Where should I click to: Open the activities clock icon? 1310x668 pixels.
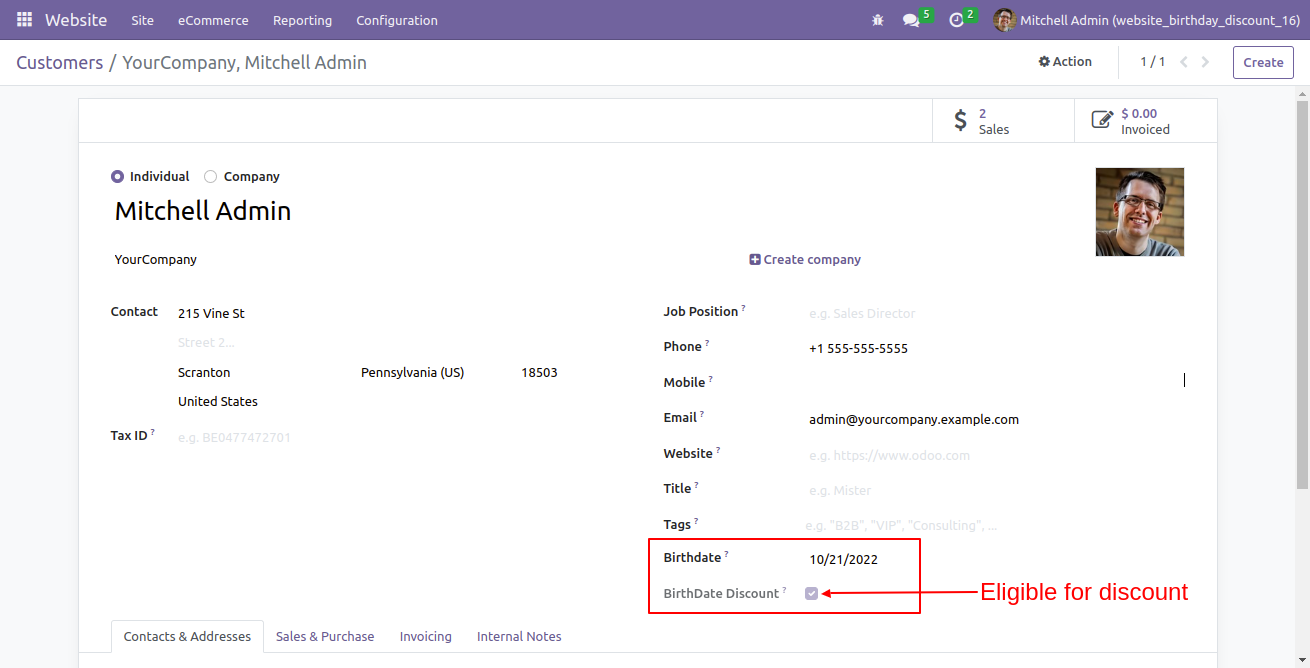coord(956,20)
